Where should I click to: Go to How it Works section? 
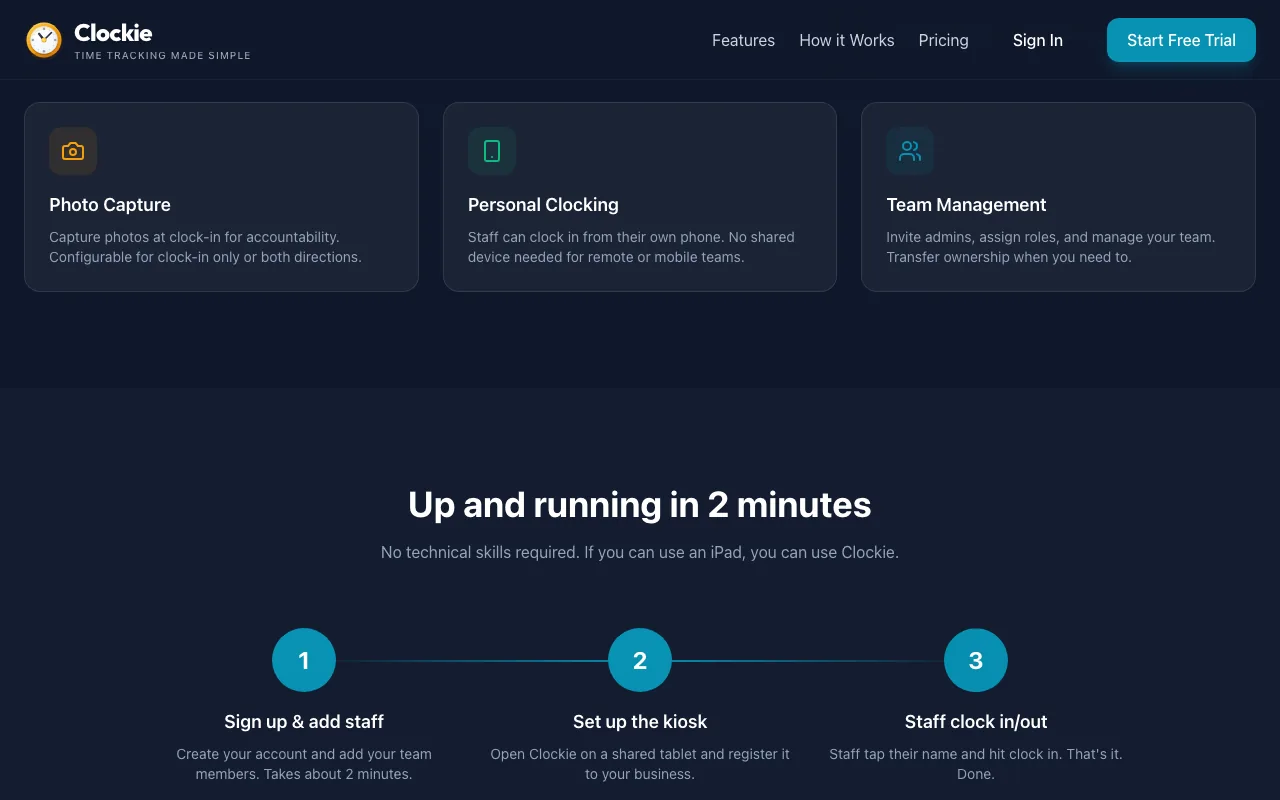pyautogui.click(x=847, y=40)
